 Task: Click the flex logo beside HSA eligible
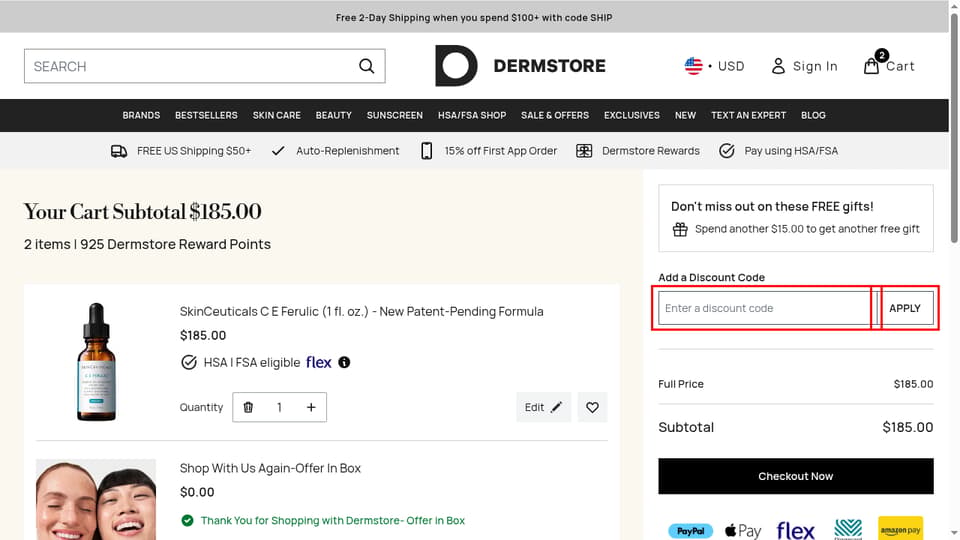pyautogui.click(x=318, y=362)
